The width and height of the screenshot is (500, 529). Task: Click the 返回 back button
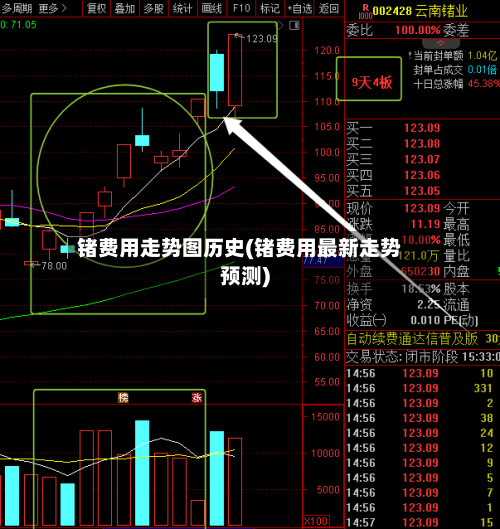pyautogui.click(x=329, y=8)
